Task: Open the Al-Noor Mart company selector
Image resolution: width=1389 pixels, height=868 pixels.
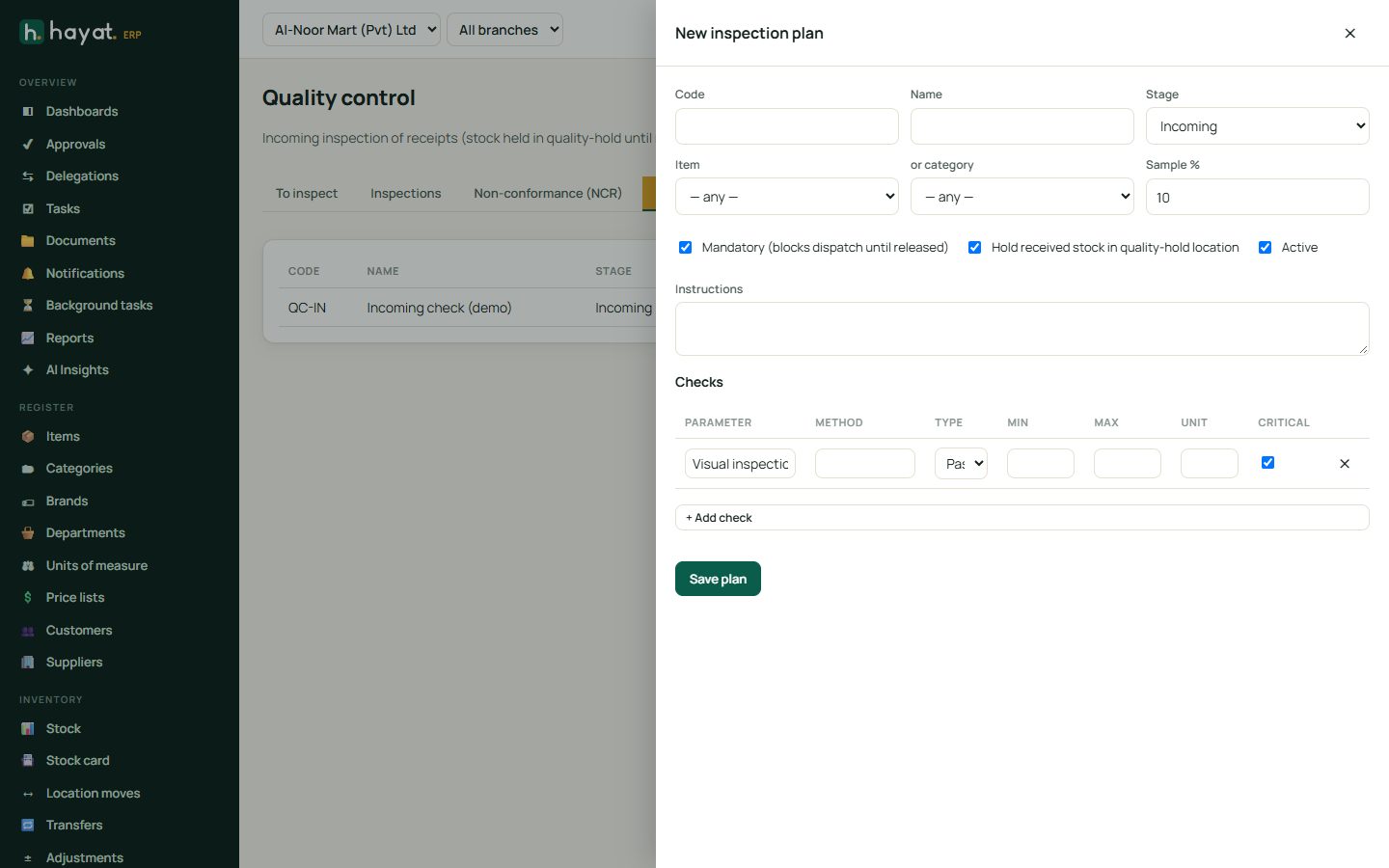Action: (x=351, y=30)
